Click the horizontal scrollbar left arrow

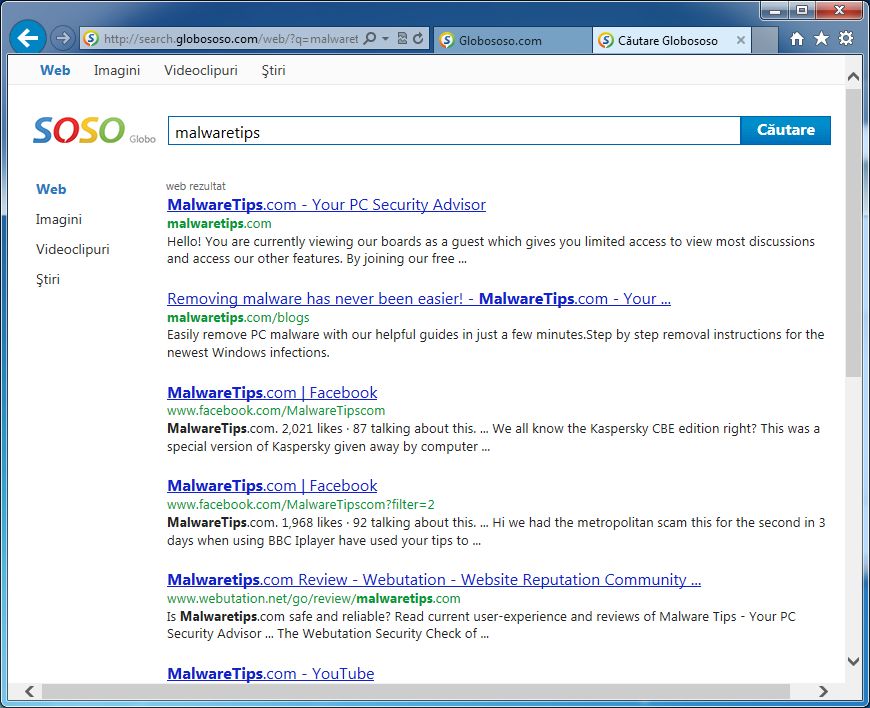coord(29,691)
